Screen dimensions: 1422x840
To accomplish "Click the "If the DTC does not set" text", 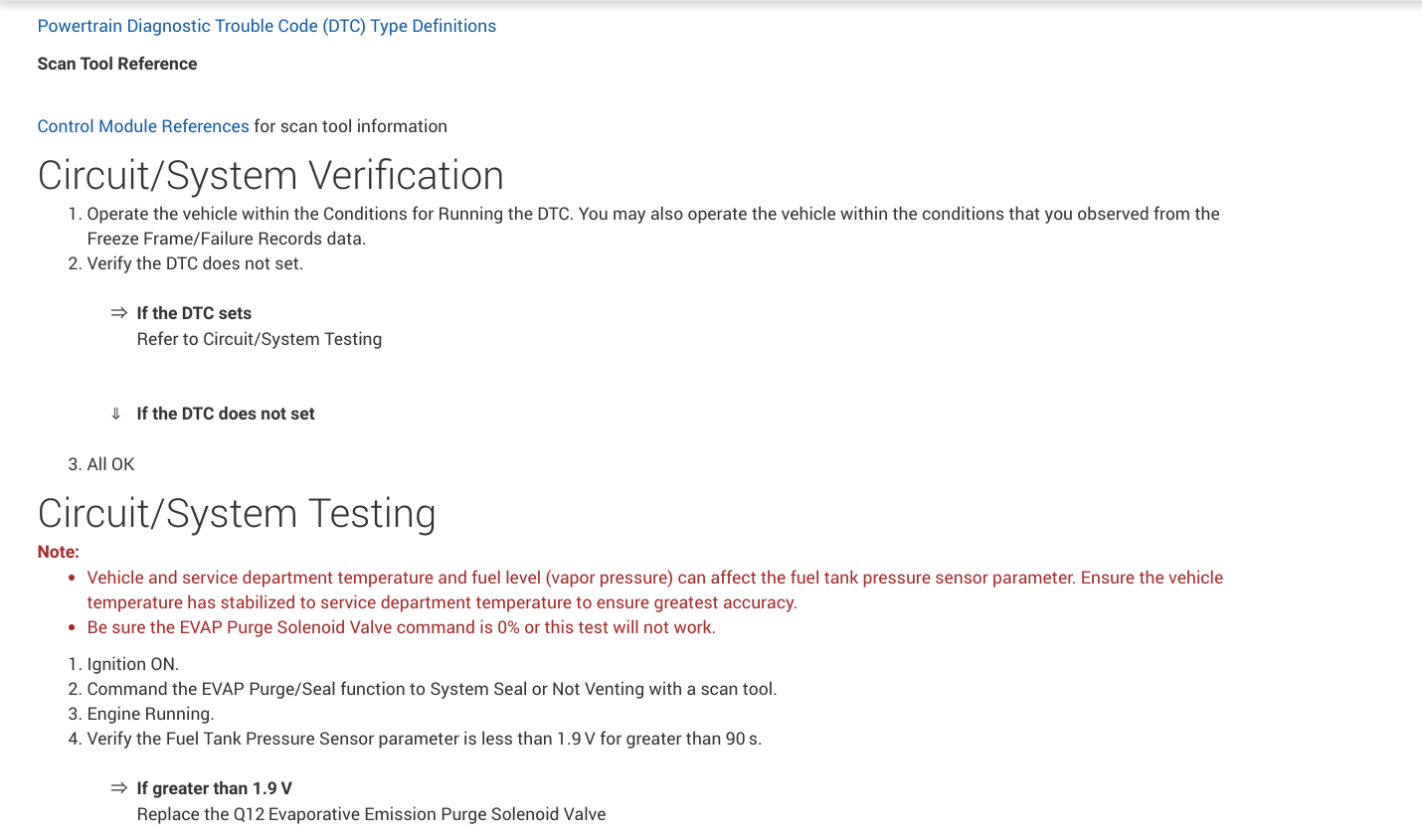I will [226, 414].
